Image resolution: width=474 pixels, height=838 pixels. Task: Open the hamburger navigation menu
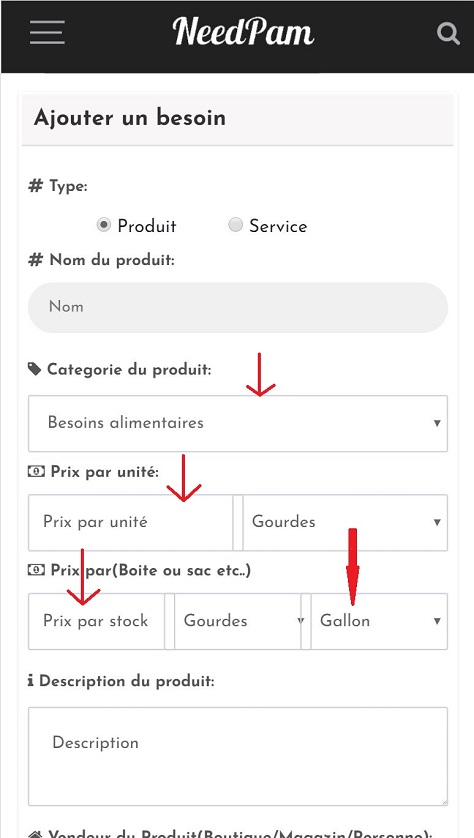[48, 32]
